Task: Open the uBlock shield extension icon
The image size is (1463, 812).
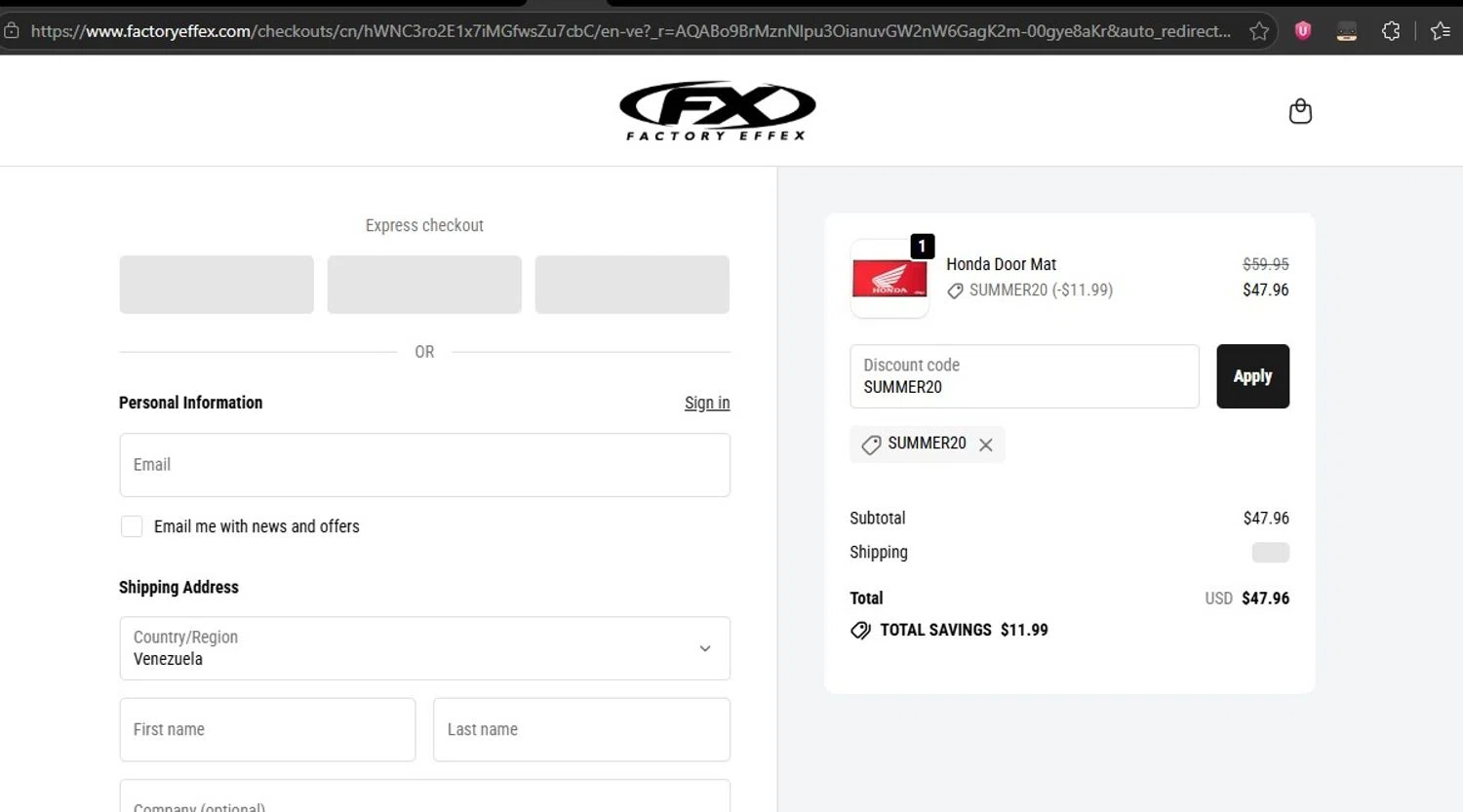Action: click(x=1302, y=31)
